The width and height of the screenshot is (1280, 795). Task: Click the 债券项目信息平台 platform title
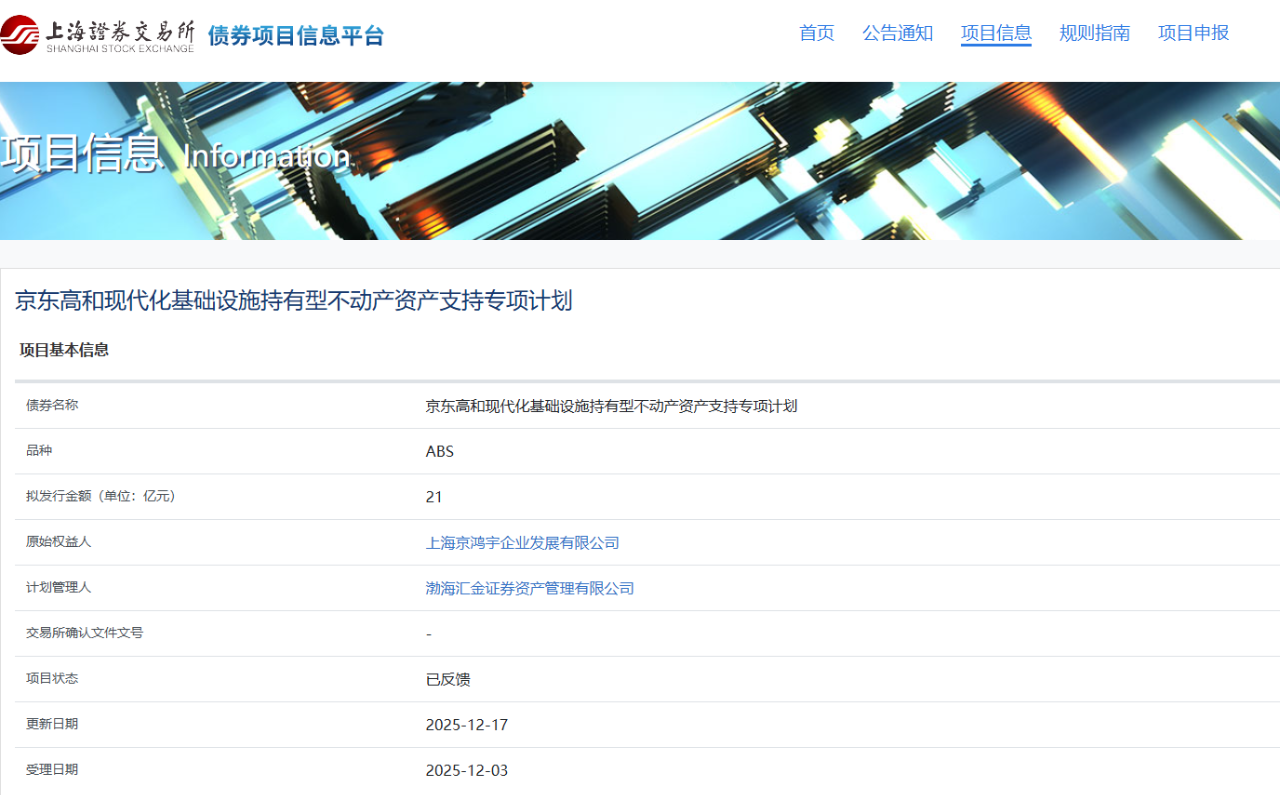coord(296,36)
